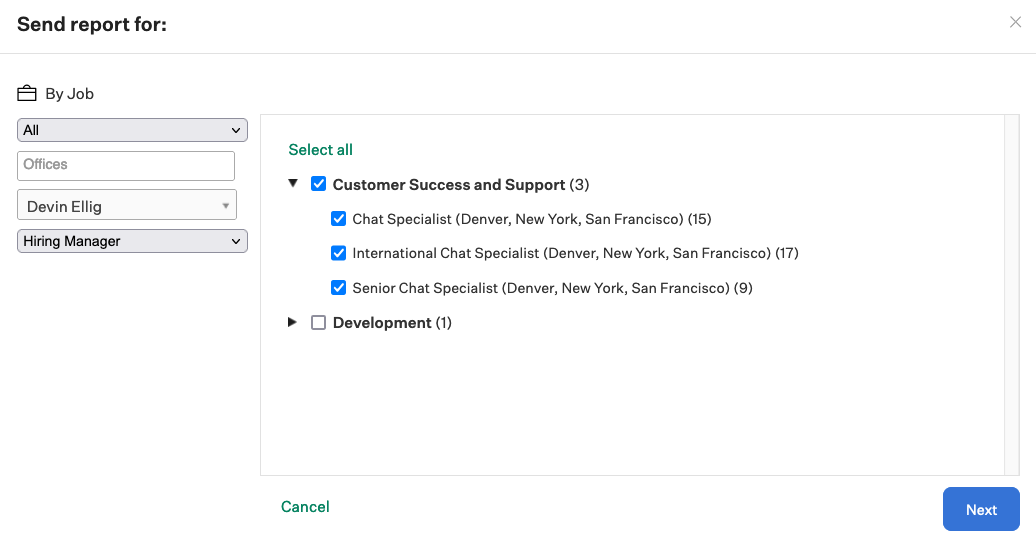
Task: Click the briefcase By Job icon
Action: (26, 93)
